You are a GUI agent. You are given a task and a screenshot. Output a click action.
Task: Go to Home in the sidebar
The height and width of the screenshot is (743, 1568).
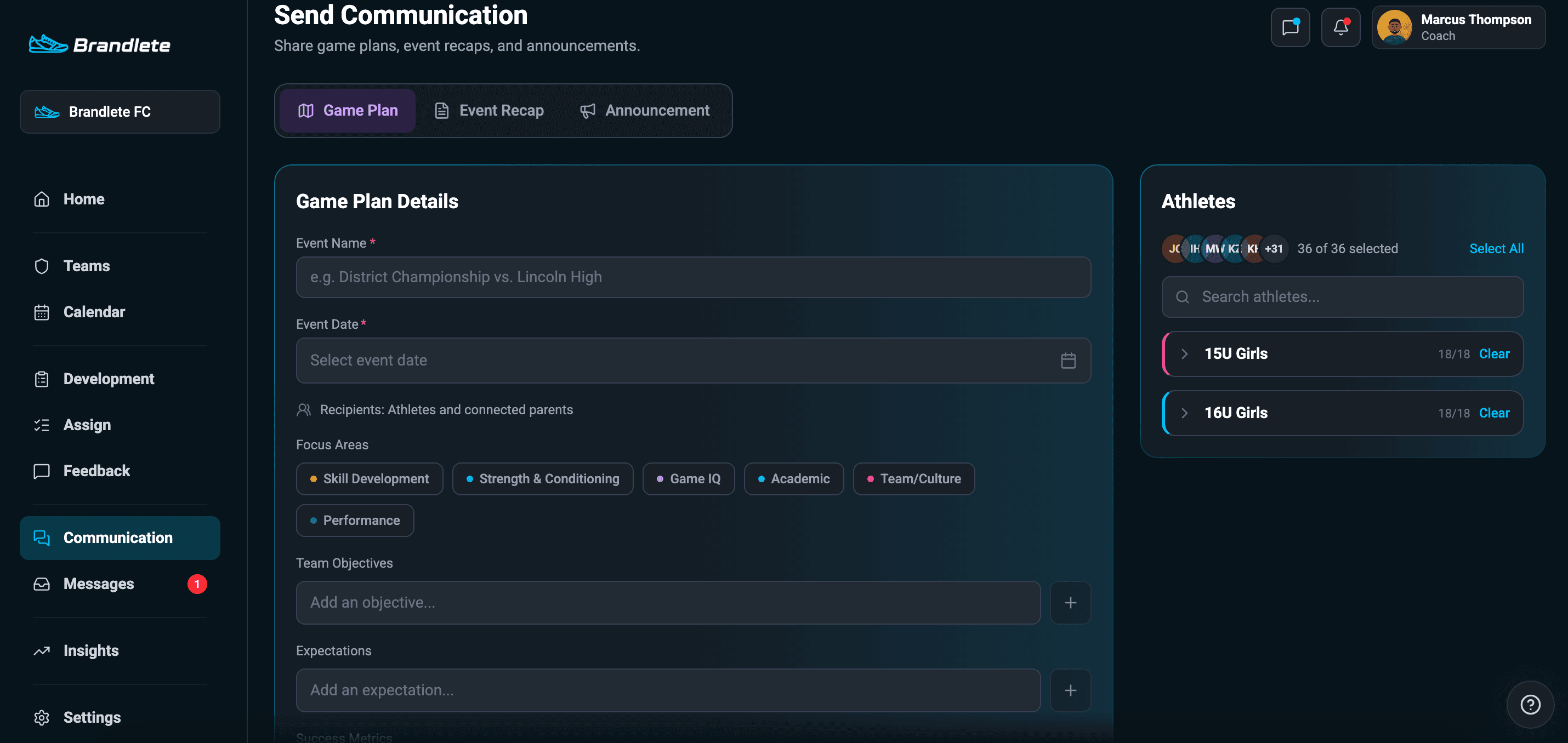tap(120, 199)
